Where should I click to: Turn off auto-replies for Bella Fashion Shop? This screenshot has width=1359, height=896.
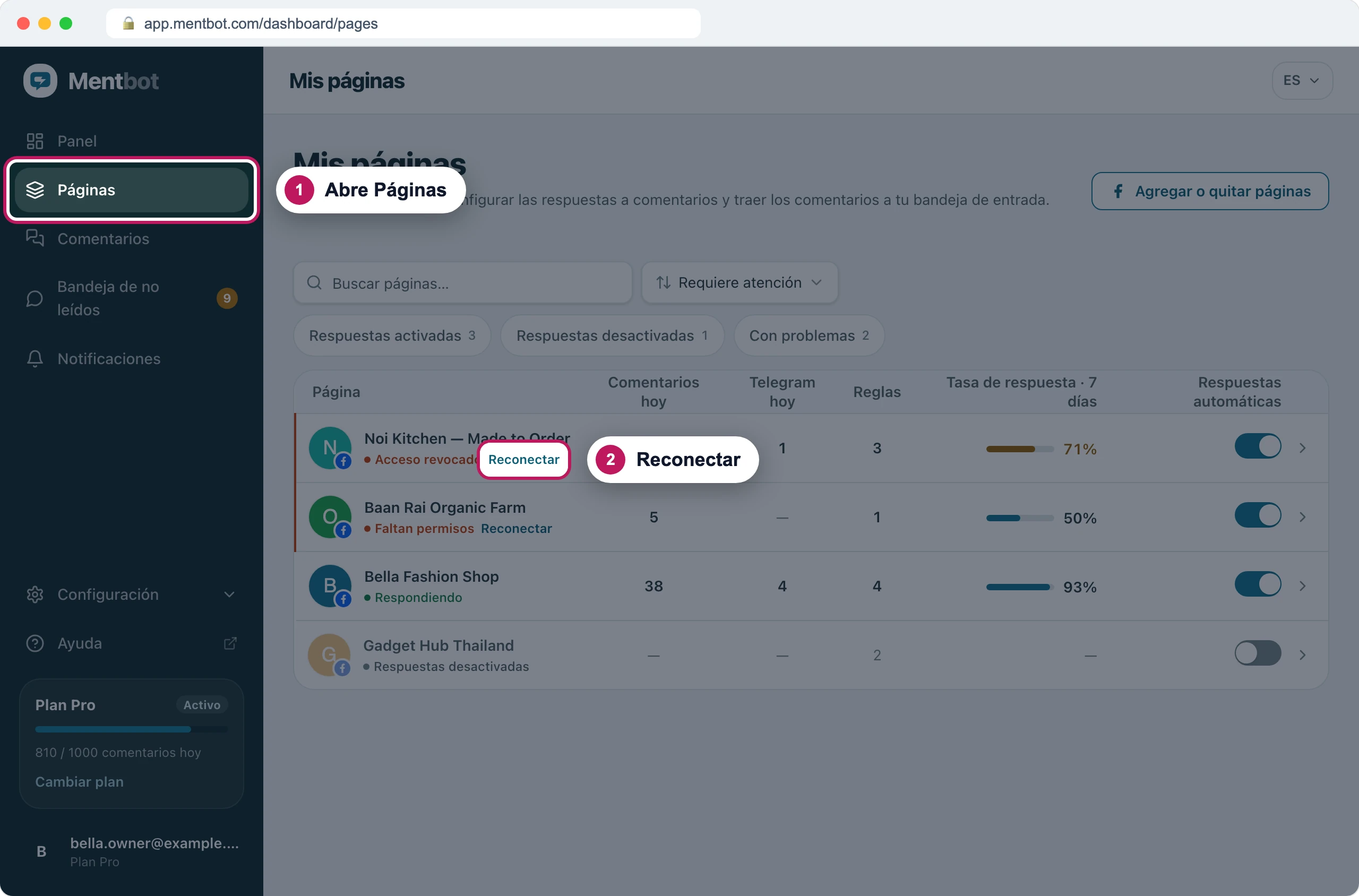tap(1257, 584)
